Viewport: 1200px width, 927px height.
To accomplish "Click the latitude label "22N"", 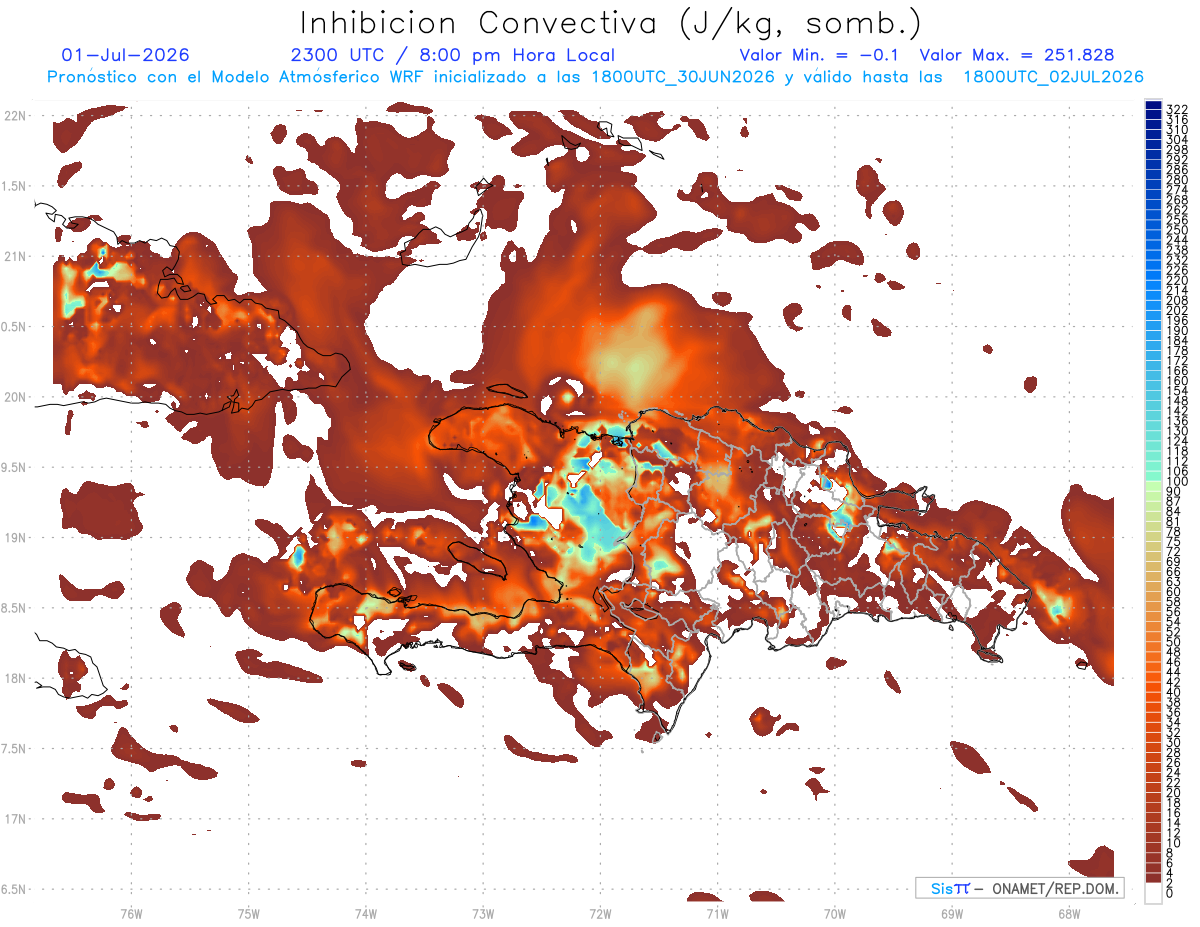I will [x=15, y=116].
